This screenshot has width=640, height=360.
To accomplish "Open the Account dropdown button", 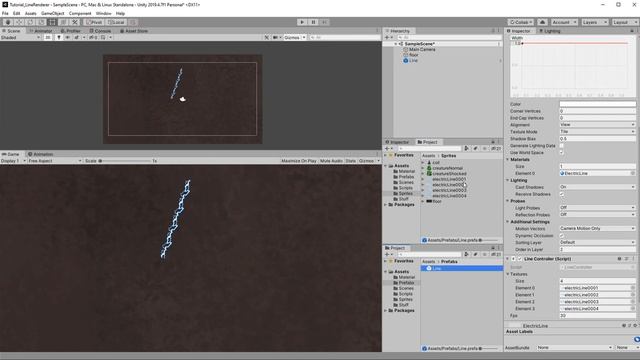I will pos(564,22).
